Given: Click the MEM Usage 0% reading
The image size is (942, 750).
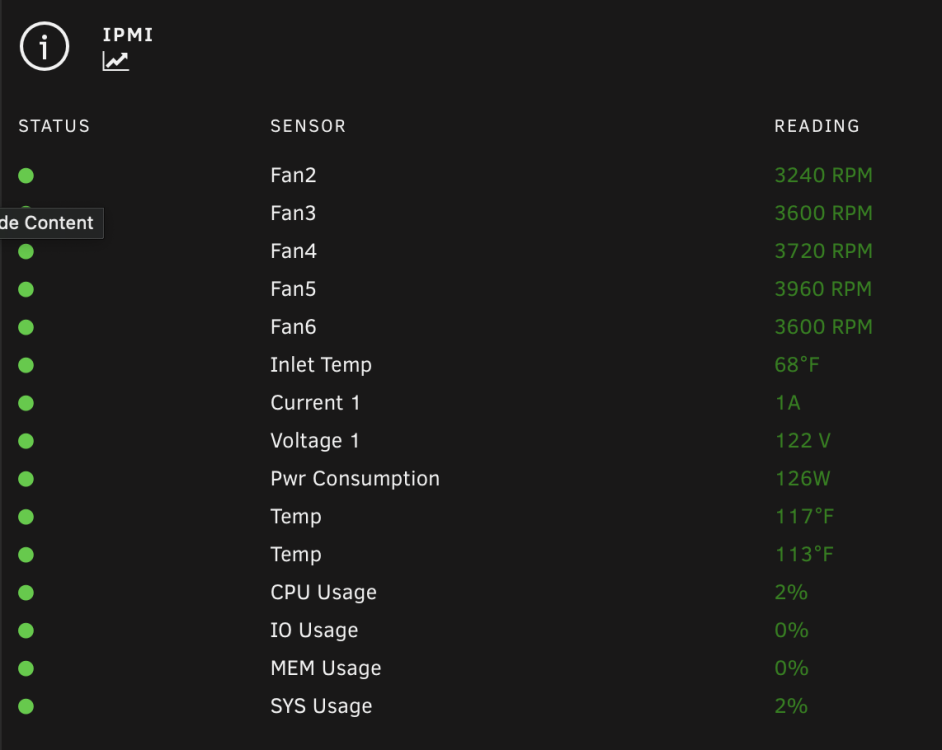Looking at the screenshot, I should point(791,668).
